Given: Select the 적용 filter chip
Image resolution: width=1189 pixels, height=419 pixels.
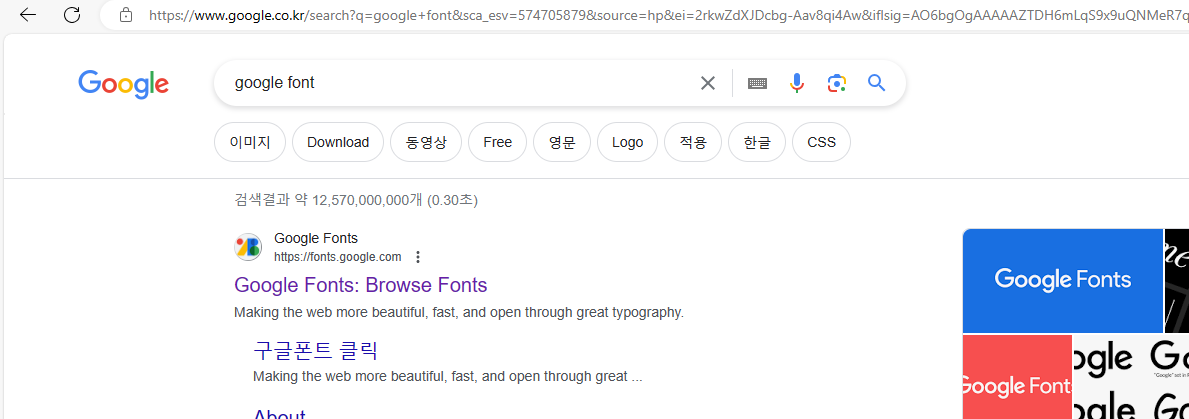Looking at the screenshot, I should pyautogui.click(x=693, y=142).
